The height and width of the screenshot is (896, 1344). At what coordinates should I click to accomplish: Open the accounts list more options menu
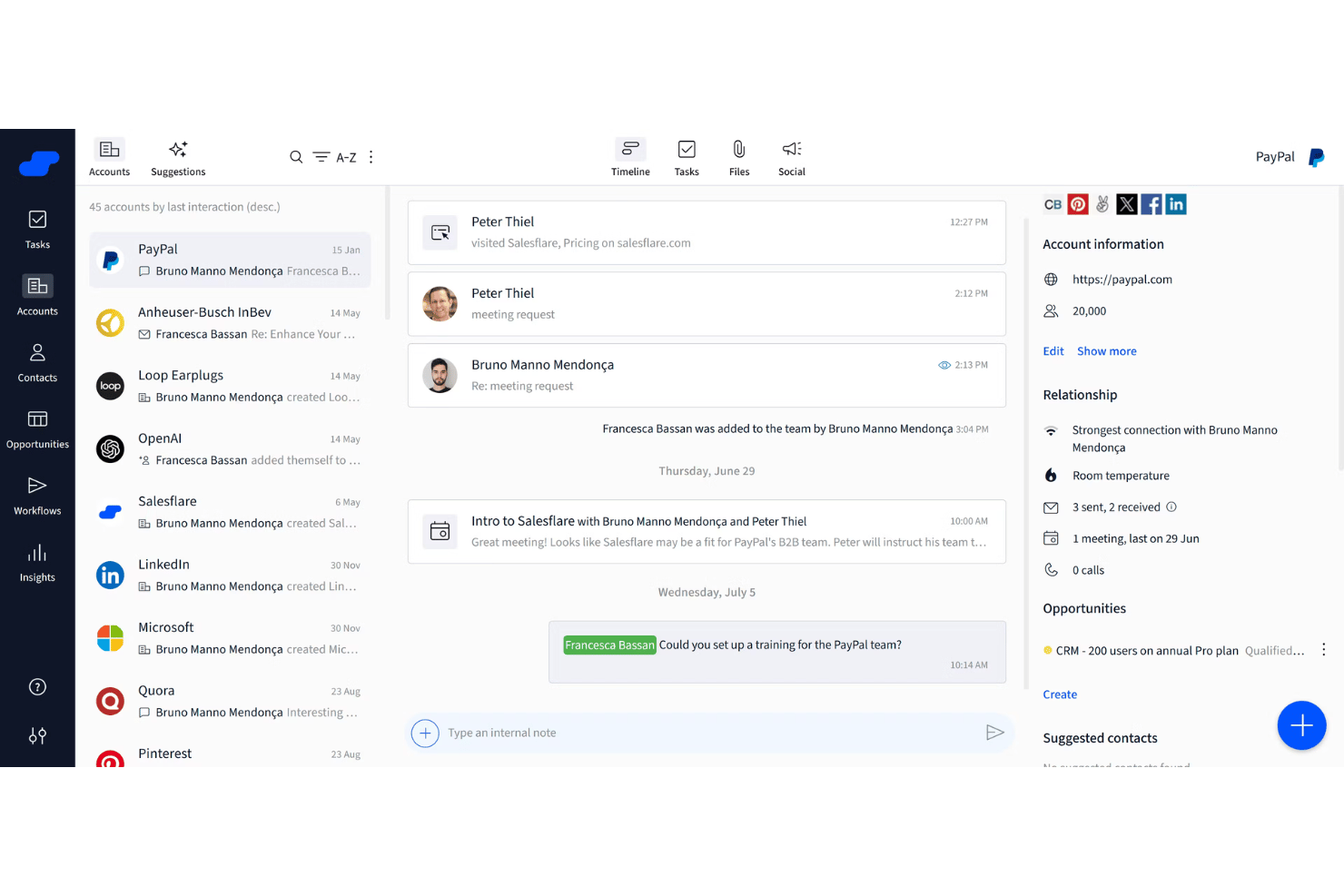click(371, 157)
